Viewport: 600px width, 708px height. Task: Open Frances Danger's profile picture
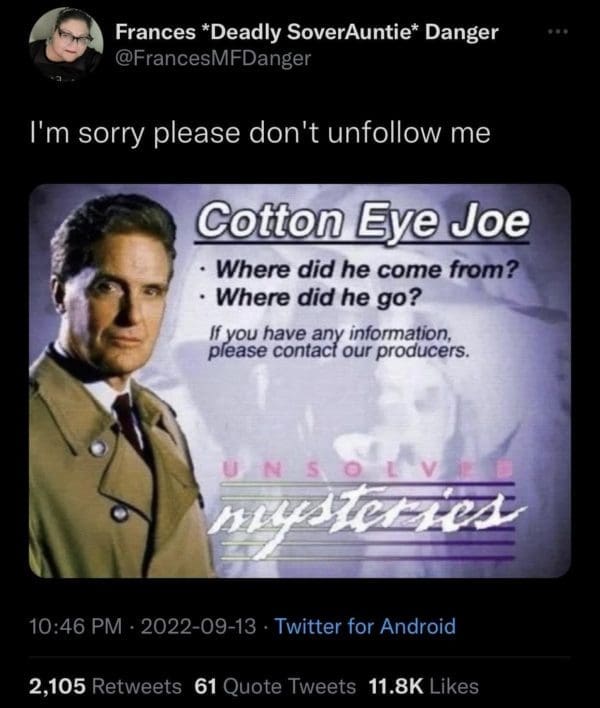(x=66, y=43)
